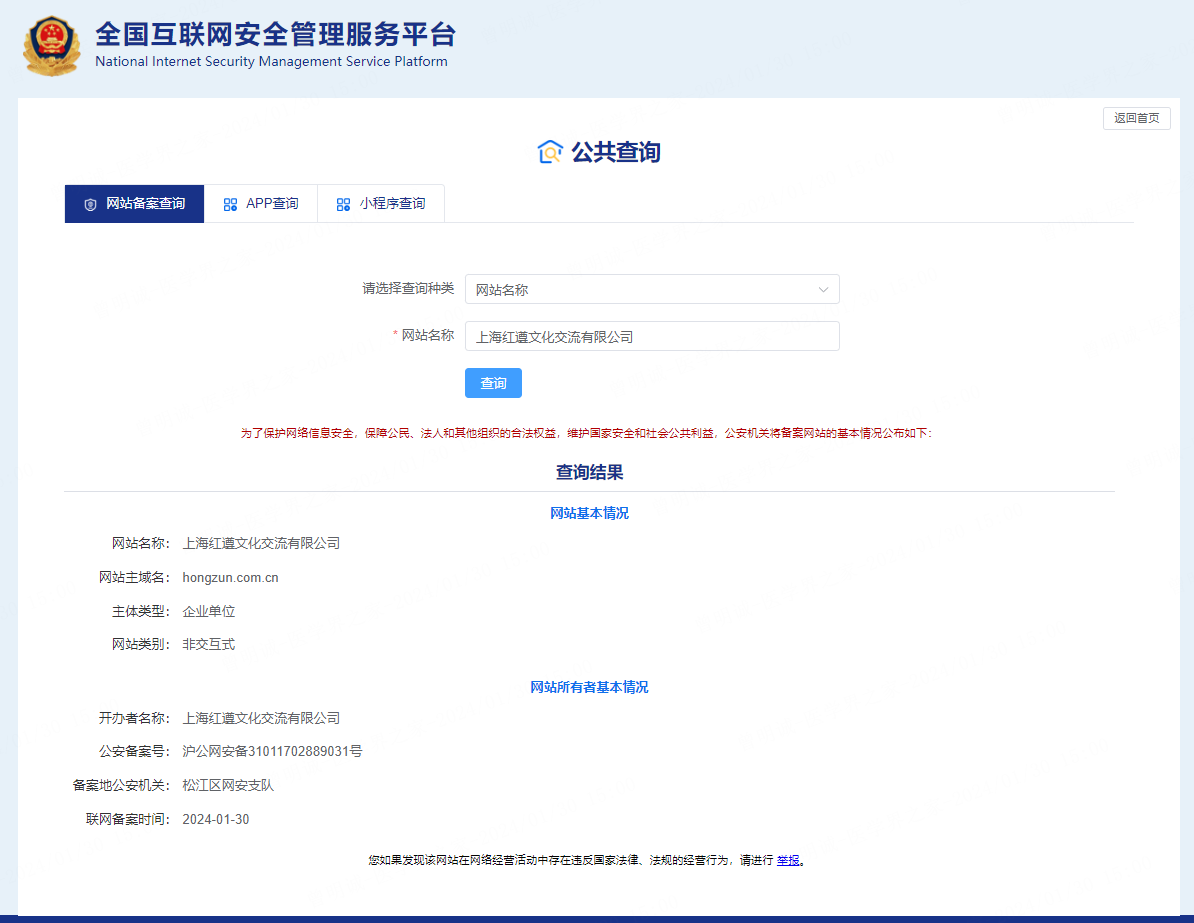
Task: Click the grid icon beside APP查询
Action: click(230, 204)
